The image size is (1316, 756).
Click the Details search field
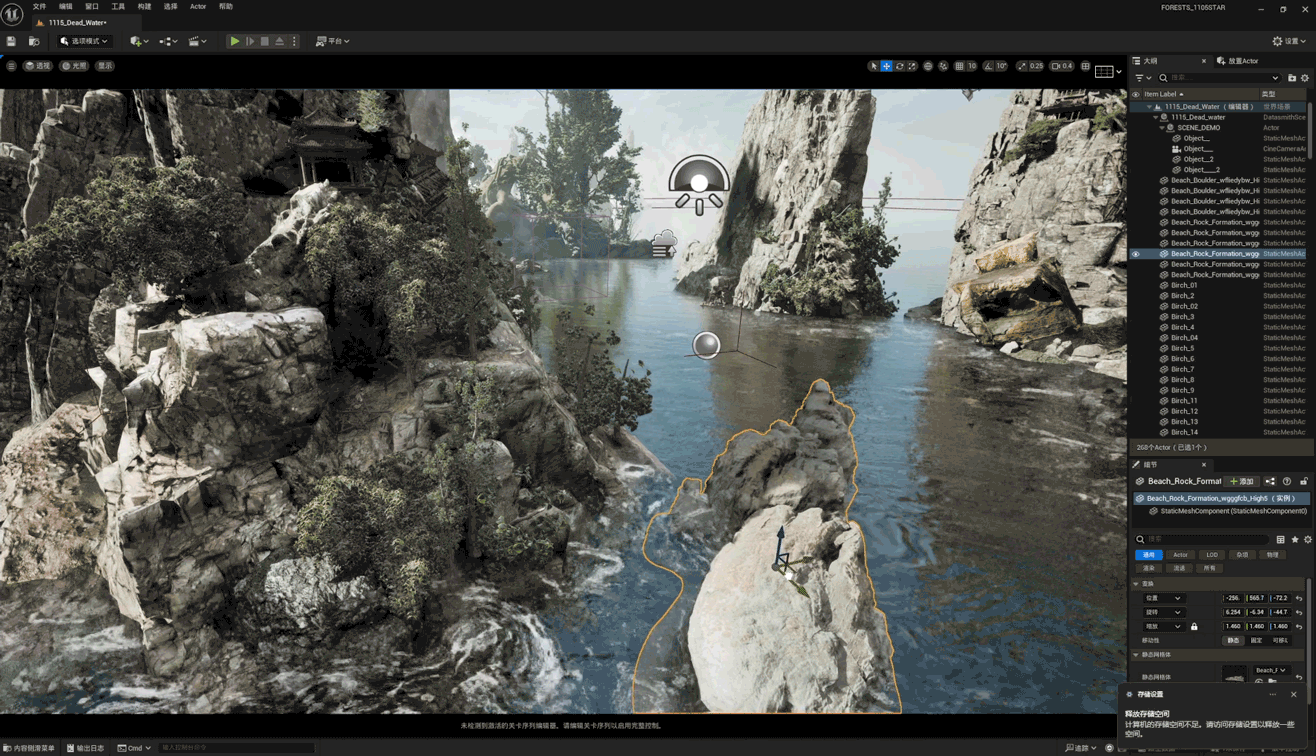[1203, 539]
